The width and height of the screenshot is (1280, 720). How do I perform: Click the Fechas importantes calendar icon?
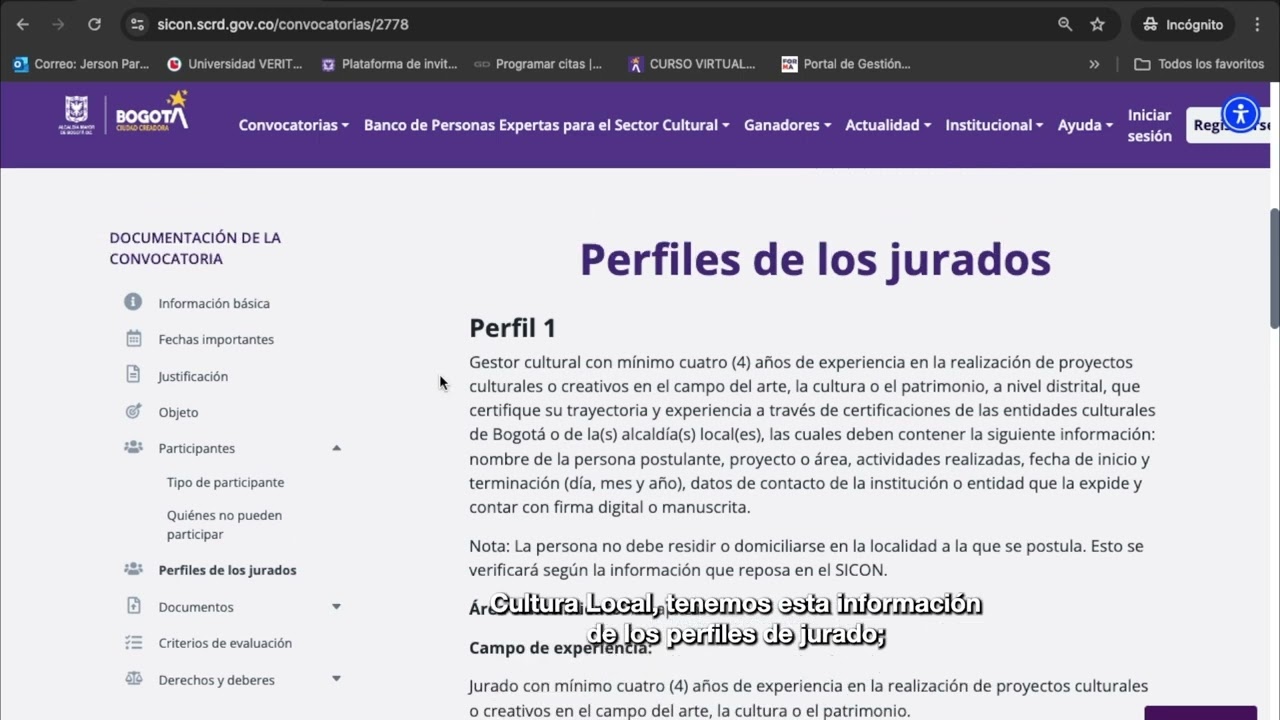133,339
